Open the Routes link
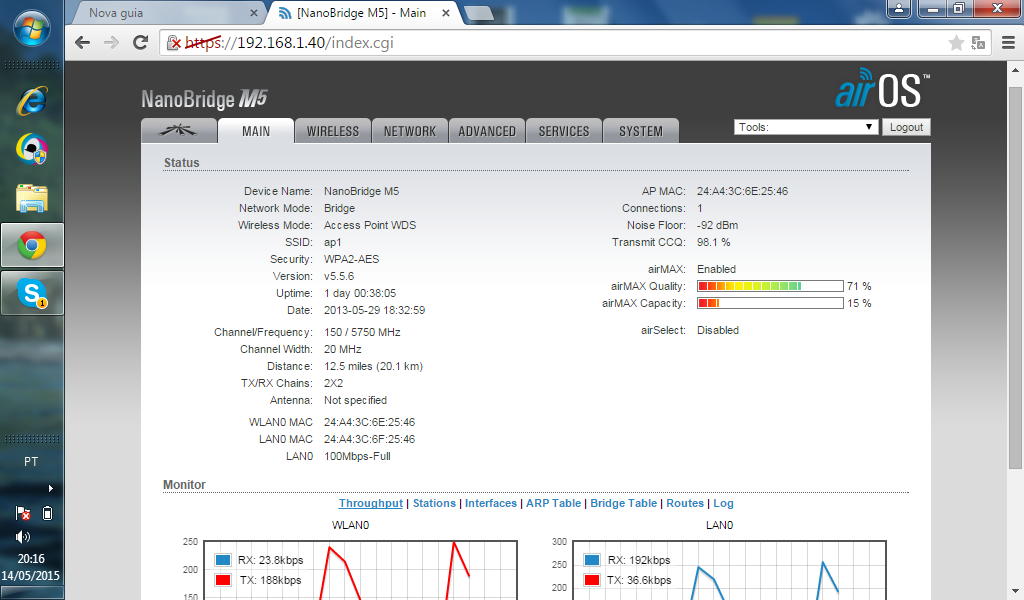Viewport: 1024px width, 600px height. pyautogui.click(x=685, y=503)
